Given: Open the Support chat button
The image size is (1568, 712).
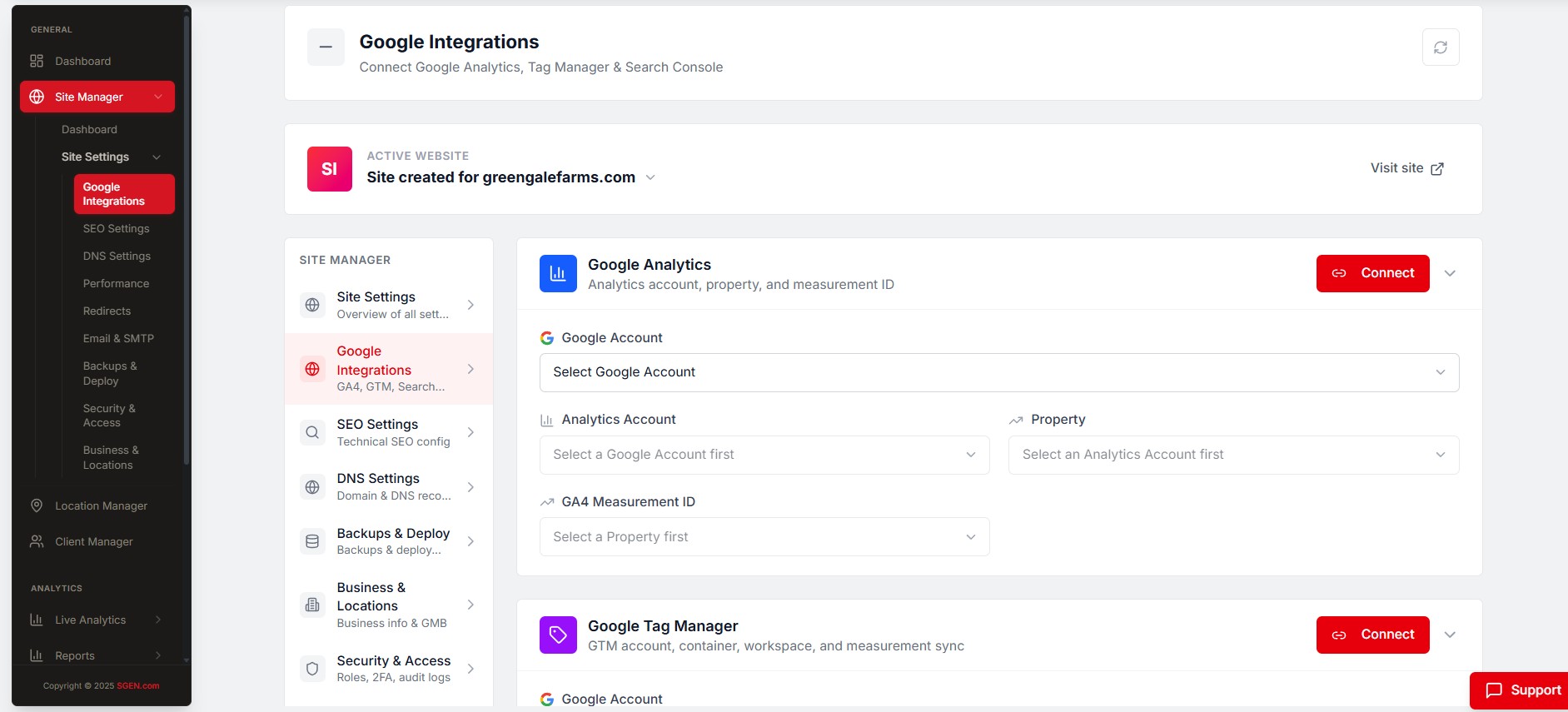Looking at the screenshot, I should (x=1521, y=690).
